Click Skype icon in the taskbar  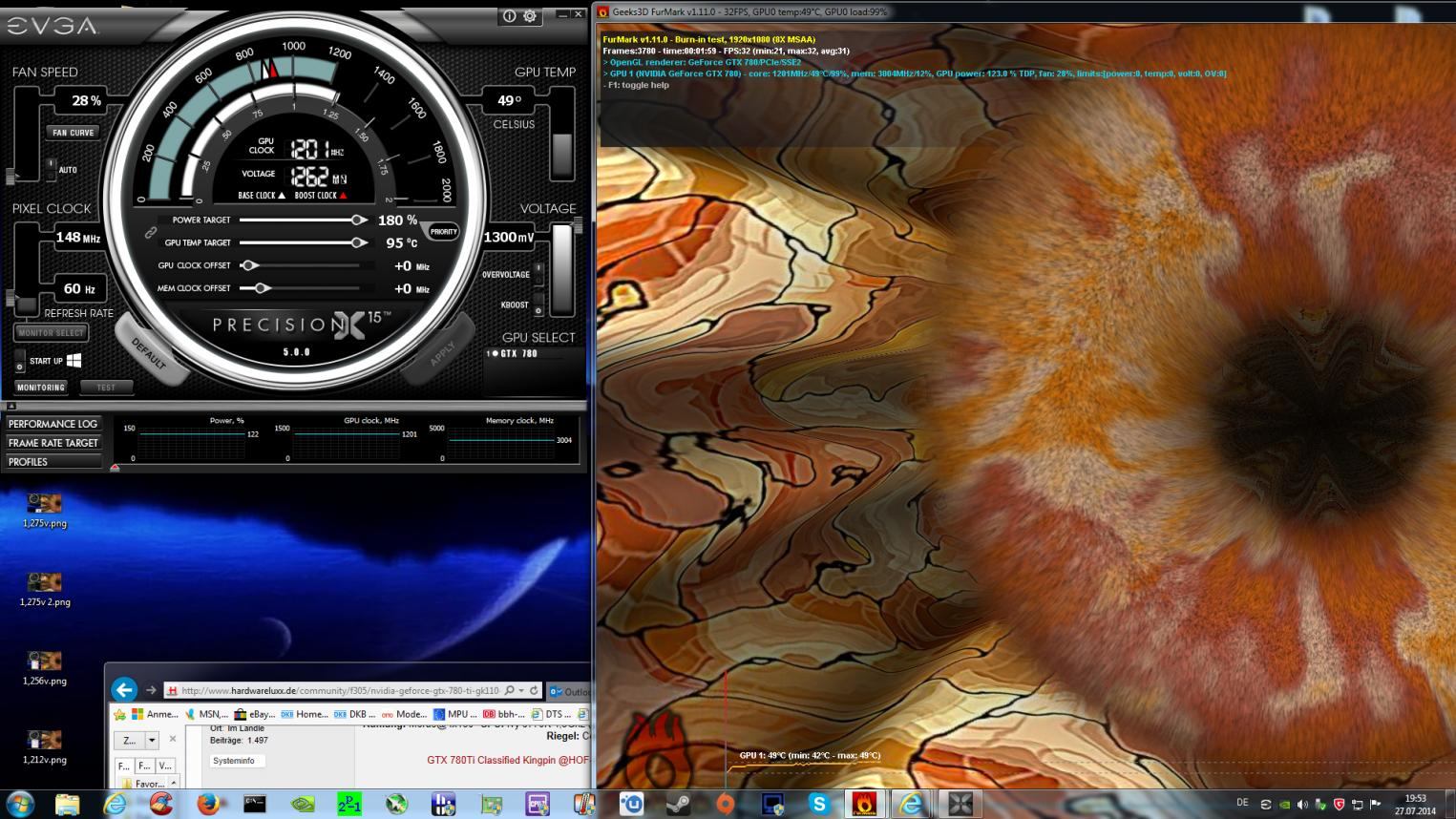[x=818, y=804]
